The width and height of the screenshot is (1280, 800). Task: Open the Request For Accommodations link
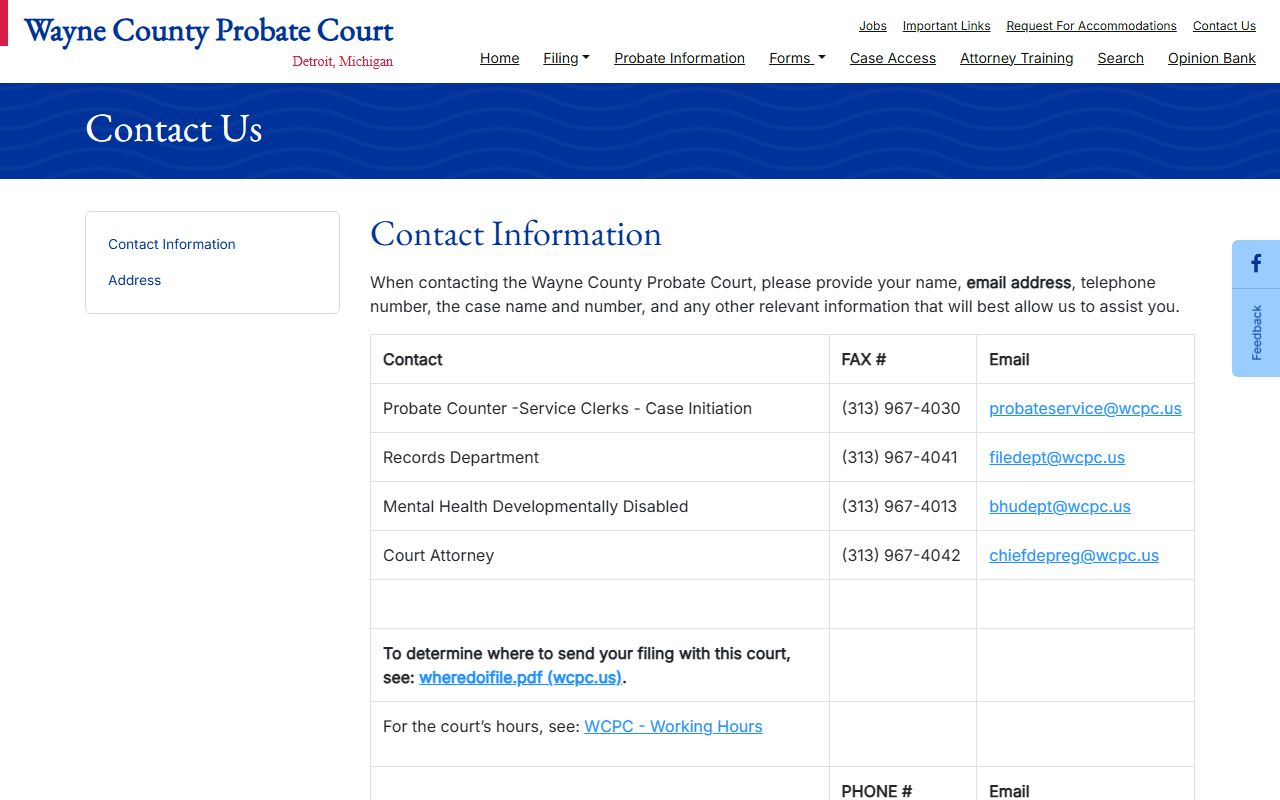pos(1091,26)
